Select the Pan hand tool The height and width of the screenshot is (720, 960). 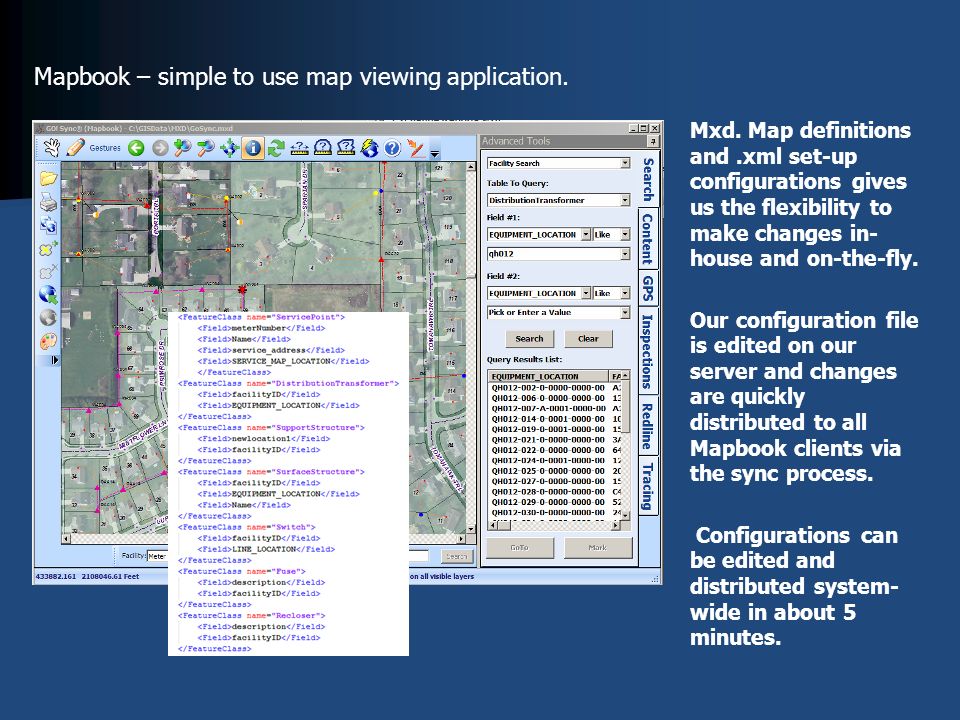click(x=51, y=148)
